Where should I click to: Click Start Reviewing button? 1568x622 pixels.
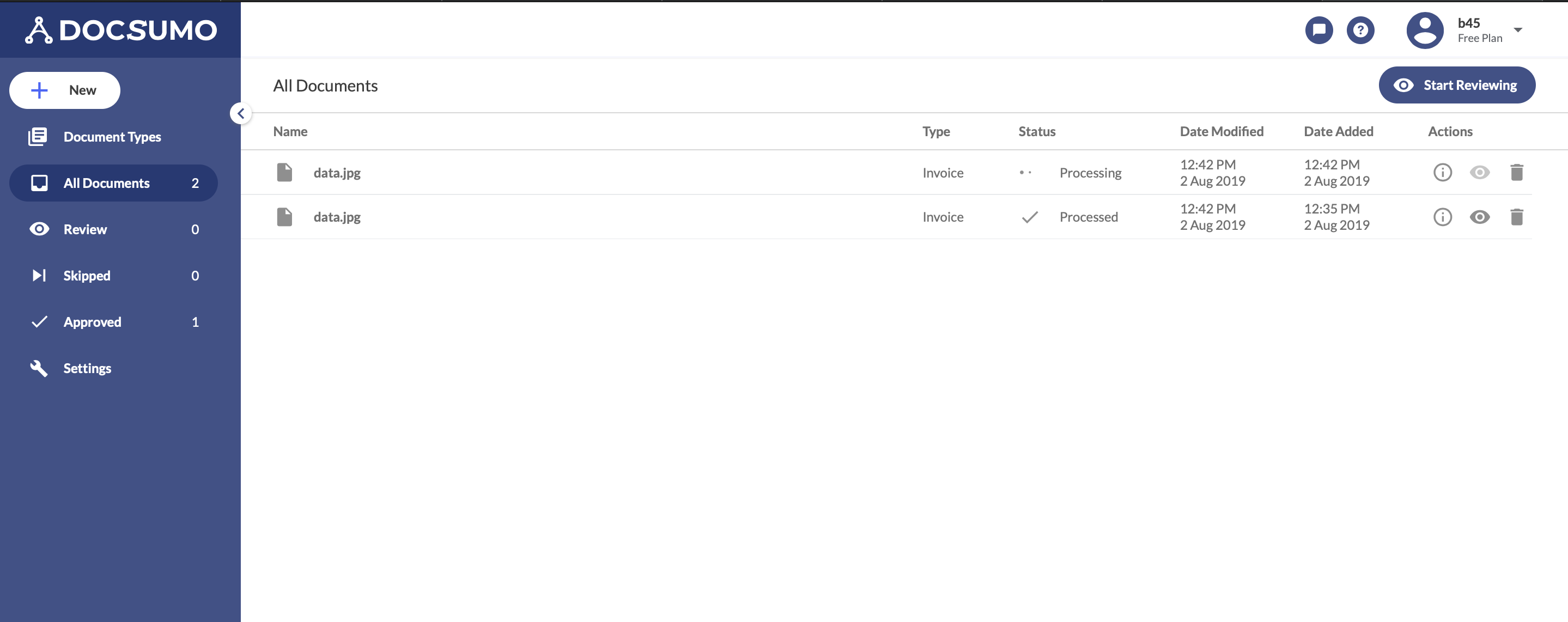click(1457, 85)
